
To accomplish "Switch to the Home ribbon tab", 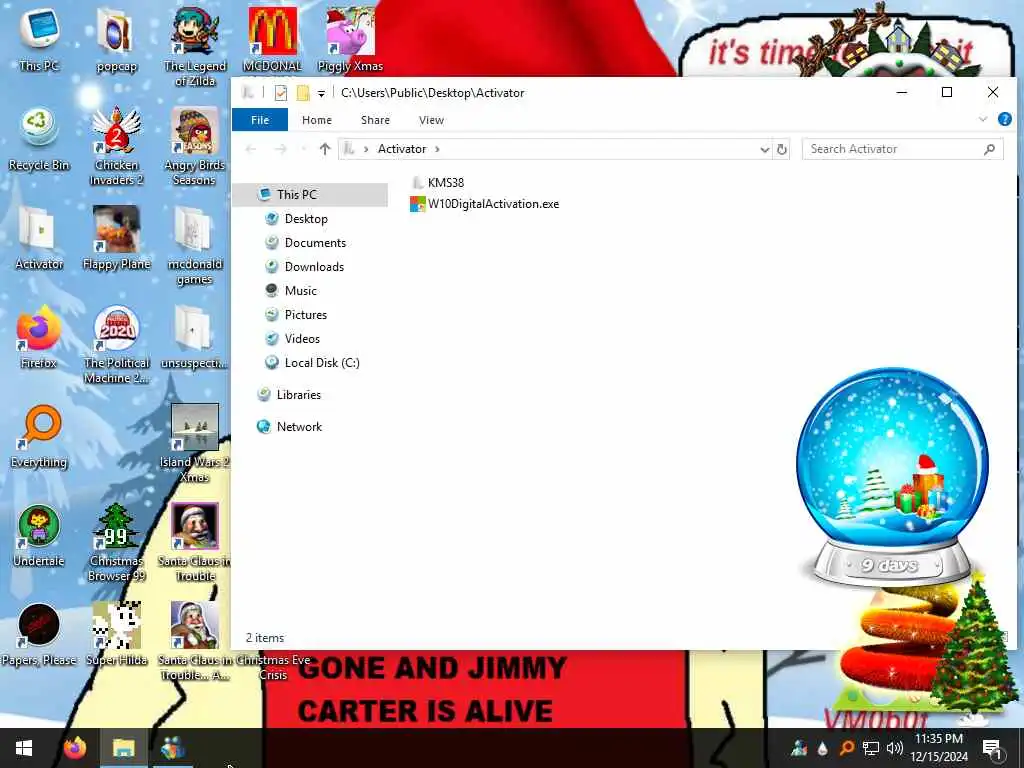I will [x=317, y=120].
